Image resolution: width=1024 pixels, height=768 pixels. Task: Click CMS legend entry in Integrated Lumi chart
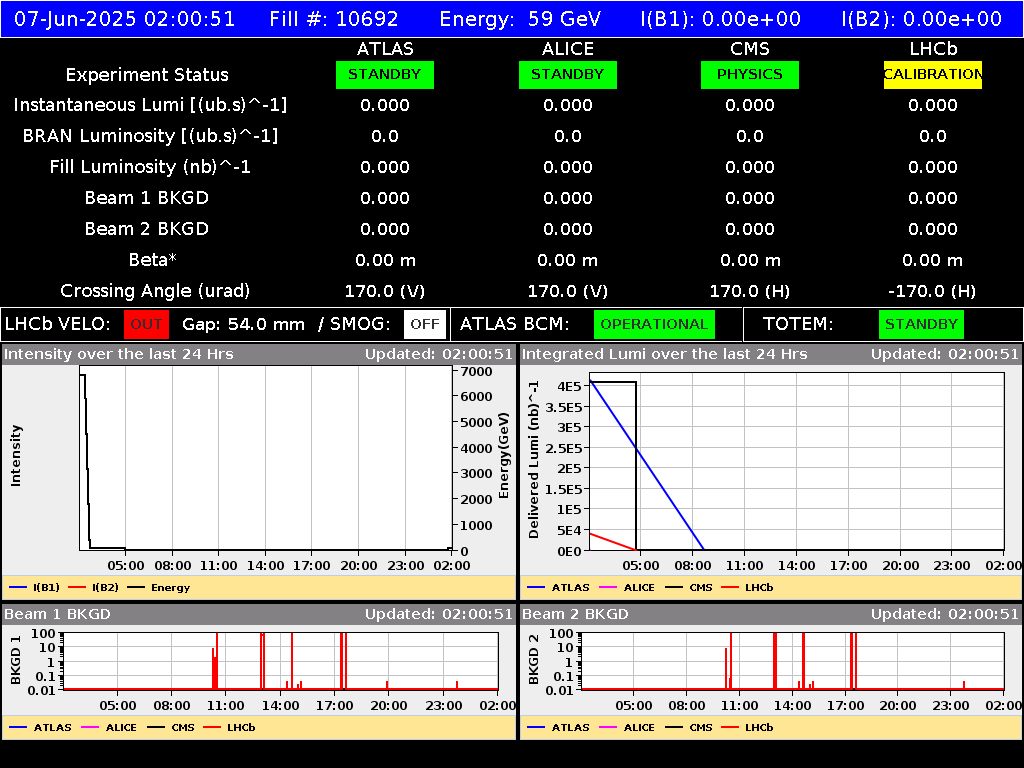point(689,588)
